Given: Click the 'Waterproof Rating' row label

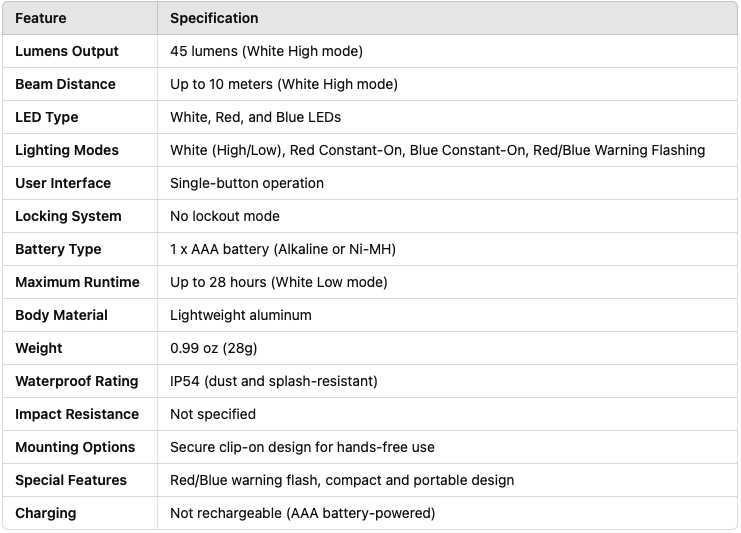Looking at the screenshot, I should (x=77, y=381).
